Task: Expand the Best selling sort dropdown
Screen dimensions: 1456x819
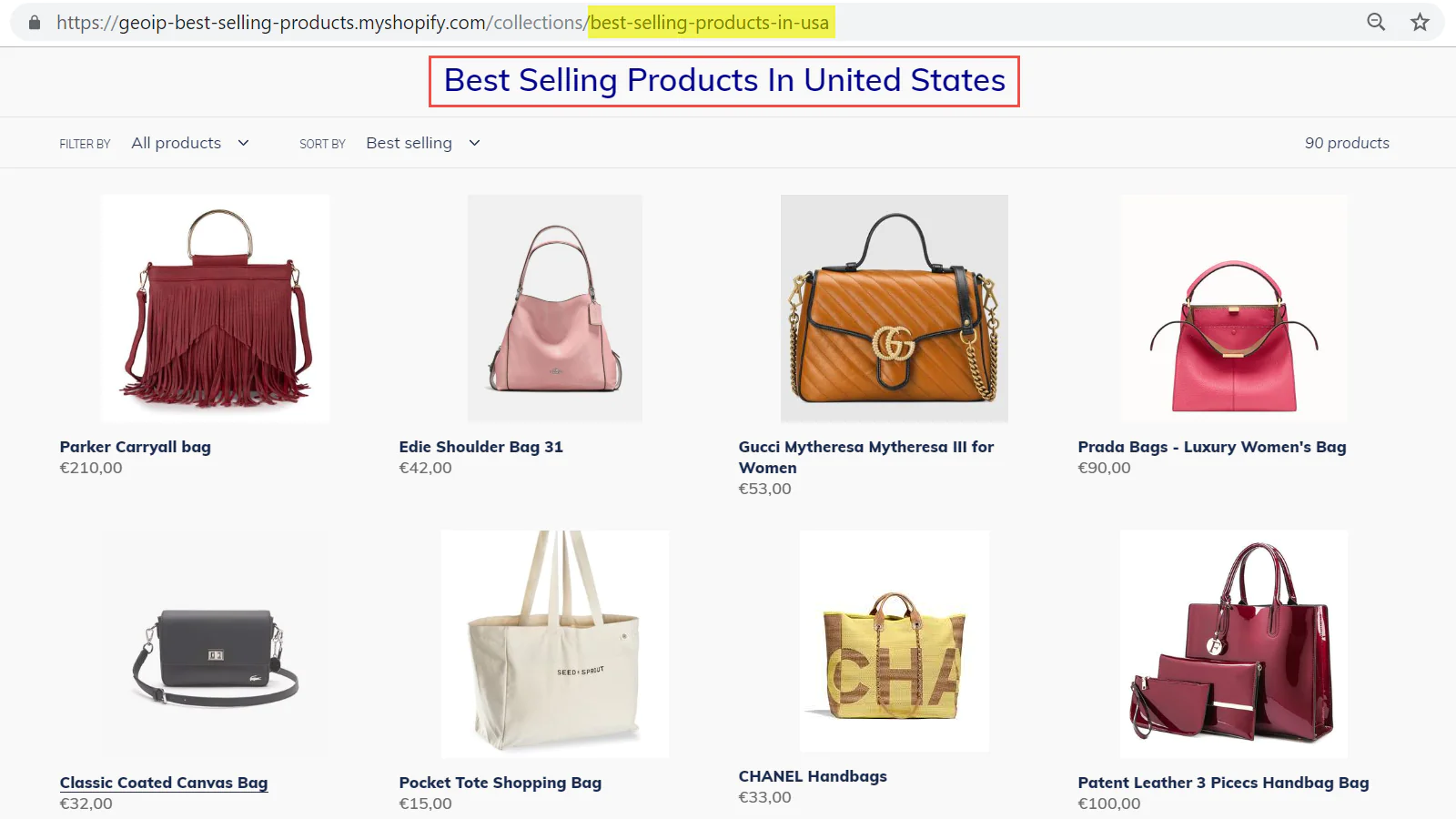Action: pyautogui.click(x=422, y=143)
